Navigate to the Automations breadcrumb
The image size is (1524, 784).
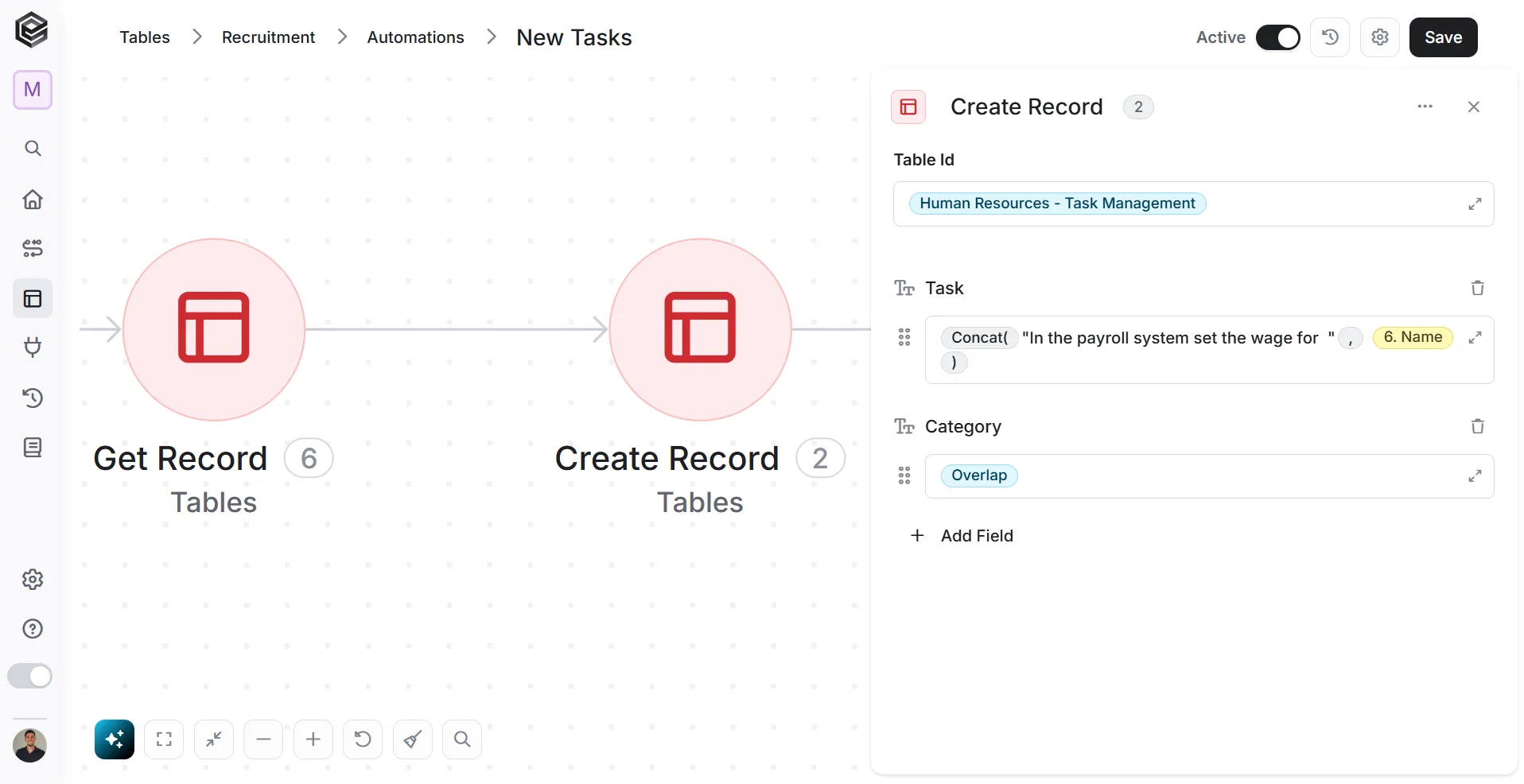point(415,37)
